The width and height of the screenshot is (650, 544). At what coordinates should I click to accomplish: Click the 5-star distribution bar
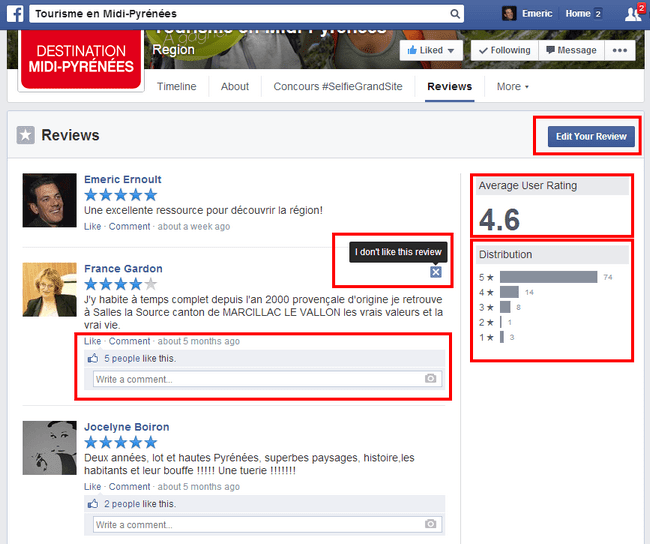pyautogui.click(x=548, y=277)
